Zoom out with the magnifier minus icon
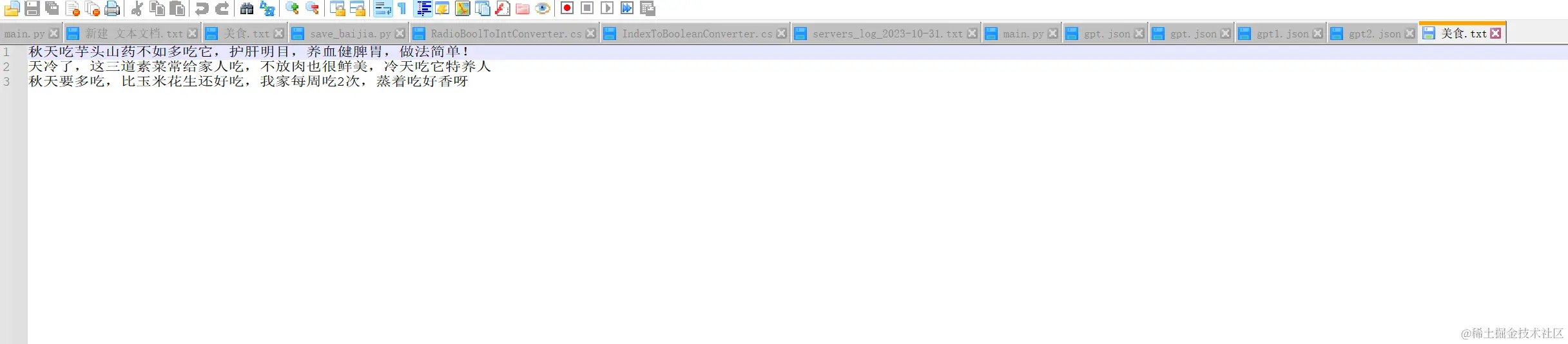The height and width of the screenshot is (344, 1568). pyautogui.click(x=312, y=8)
